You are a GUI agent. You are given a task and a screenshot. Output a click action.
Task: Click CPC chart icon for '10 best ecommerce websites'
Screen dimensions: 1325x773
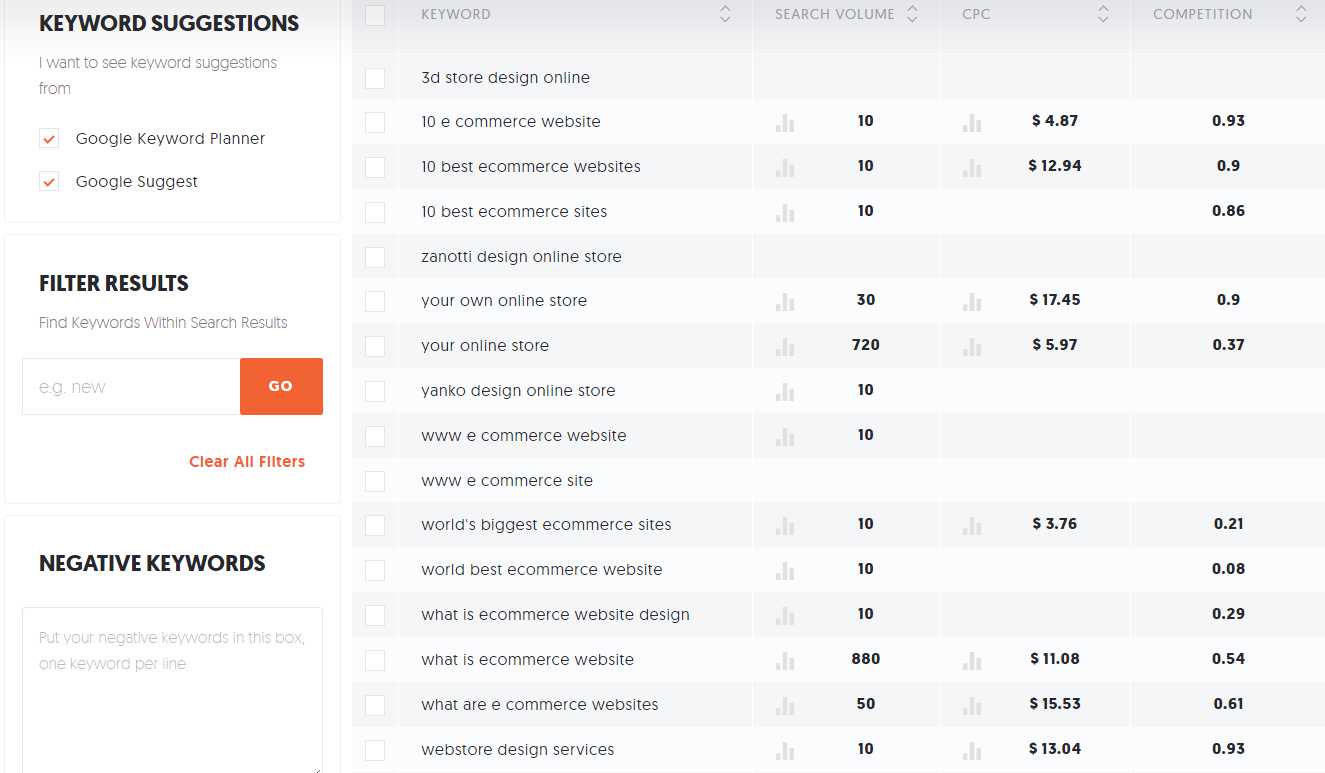pyautogui.click(x=972, y=167)
